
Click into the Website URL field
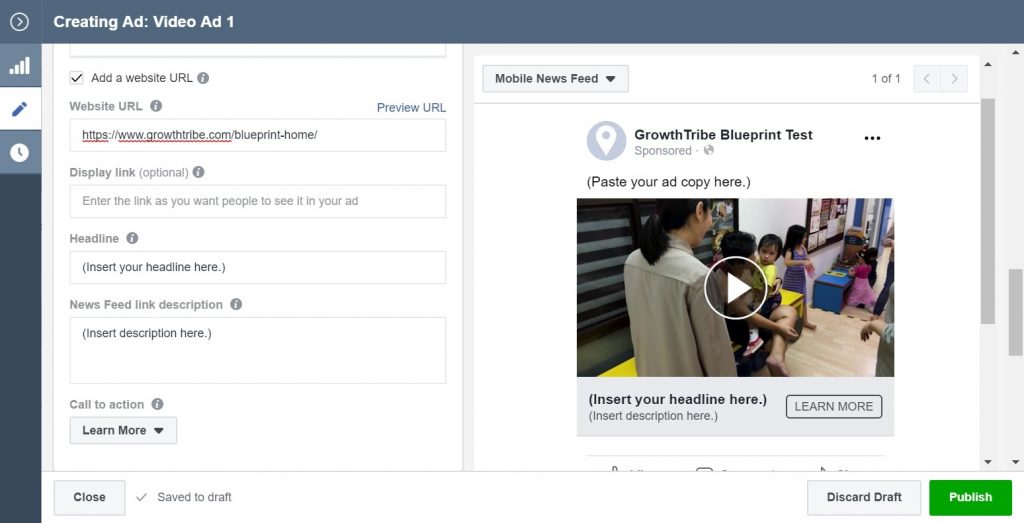[x=257, y=135]
